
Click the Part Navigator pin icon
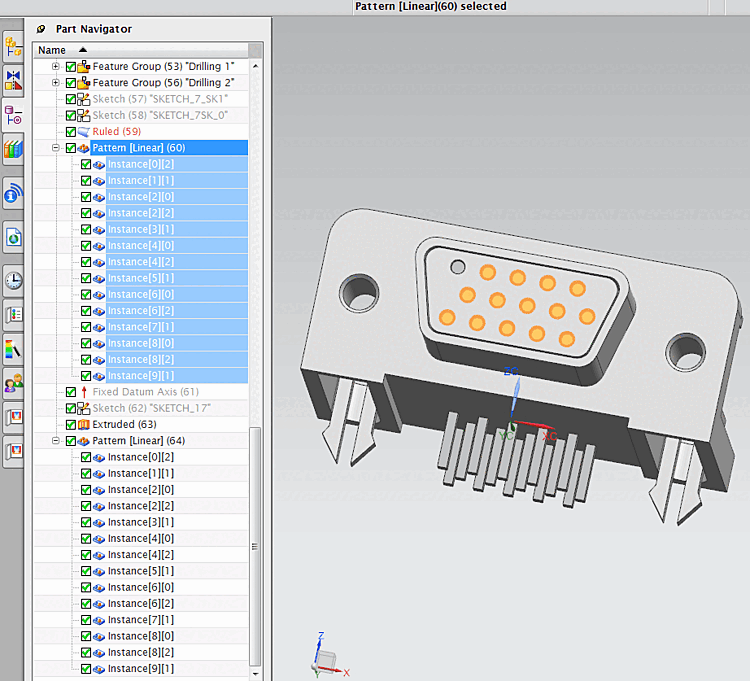(x=40, y=29)
